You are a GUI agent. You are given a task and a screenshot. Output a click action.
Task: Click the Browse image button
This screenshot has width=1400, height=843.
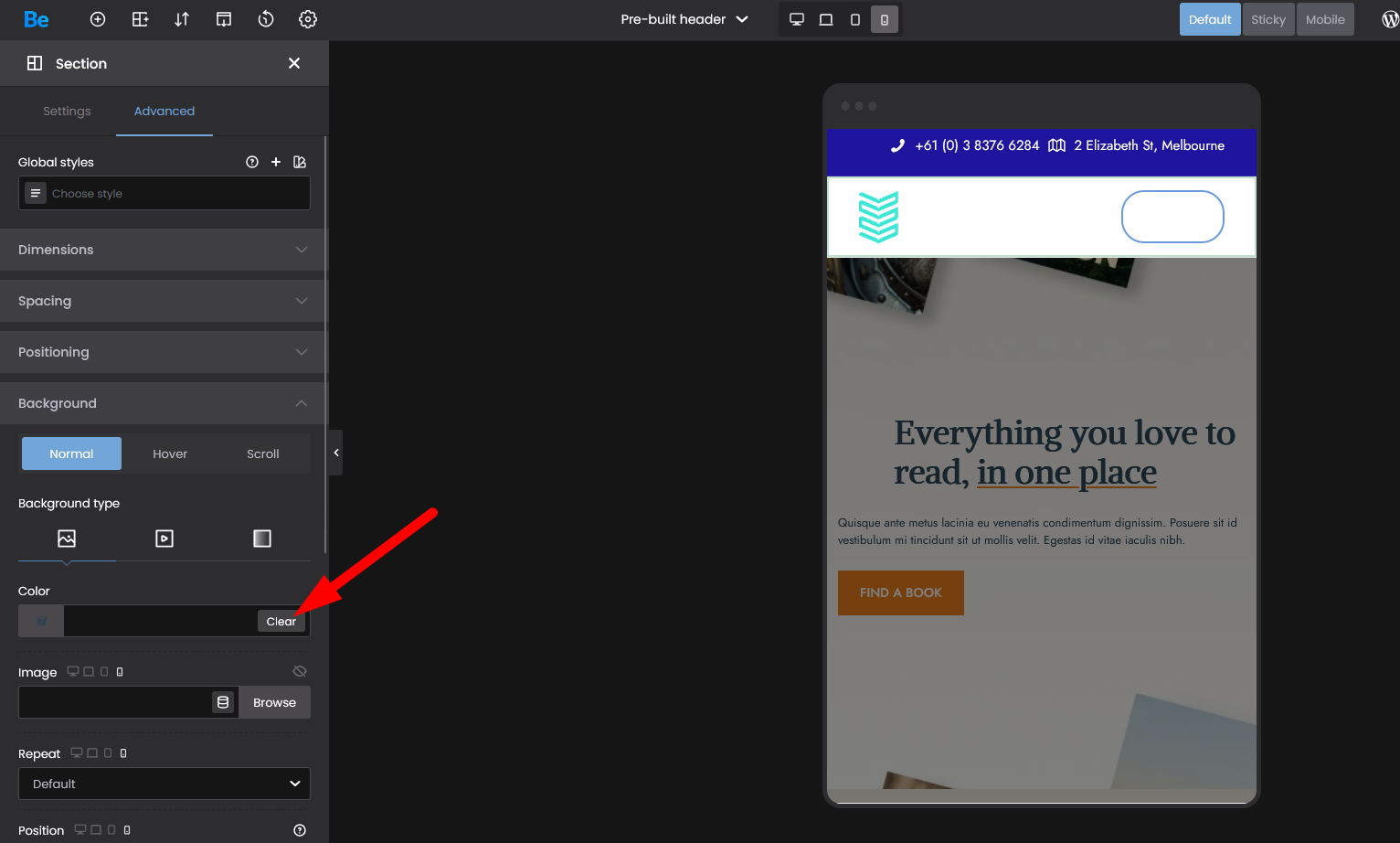pyautogui.click(x=274, y=702)
